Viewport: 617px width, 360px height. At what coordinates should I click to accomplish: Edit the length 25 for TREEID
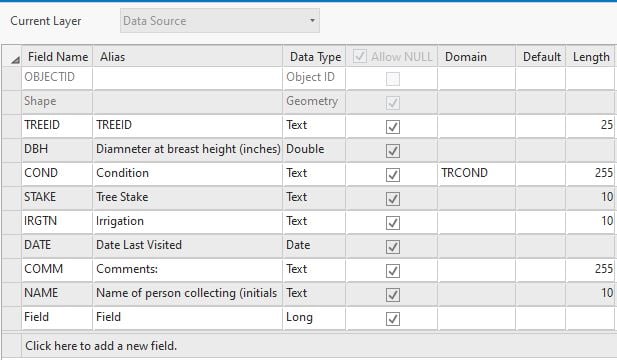pyautogui.click(x=591, y=126)
